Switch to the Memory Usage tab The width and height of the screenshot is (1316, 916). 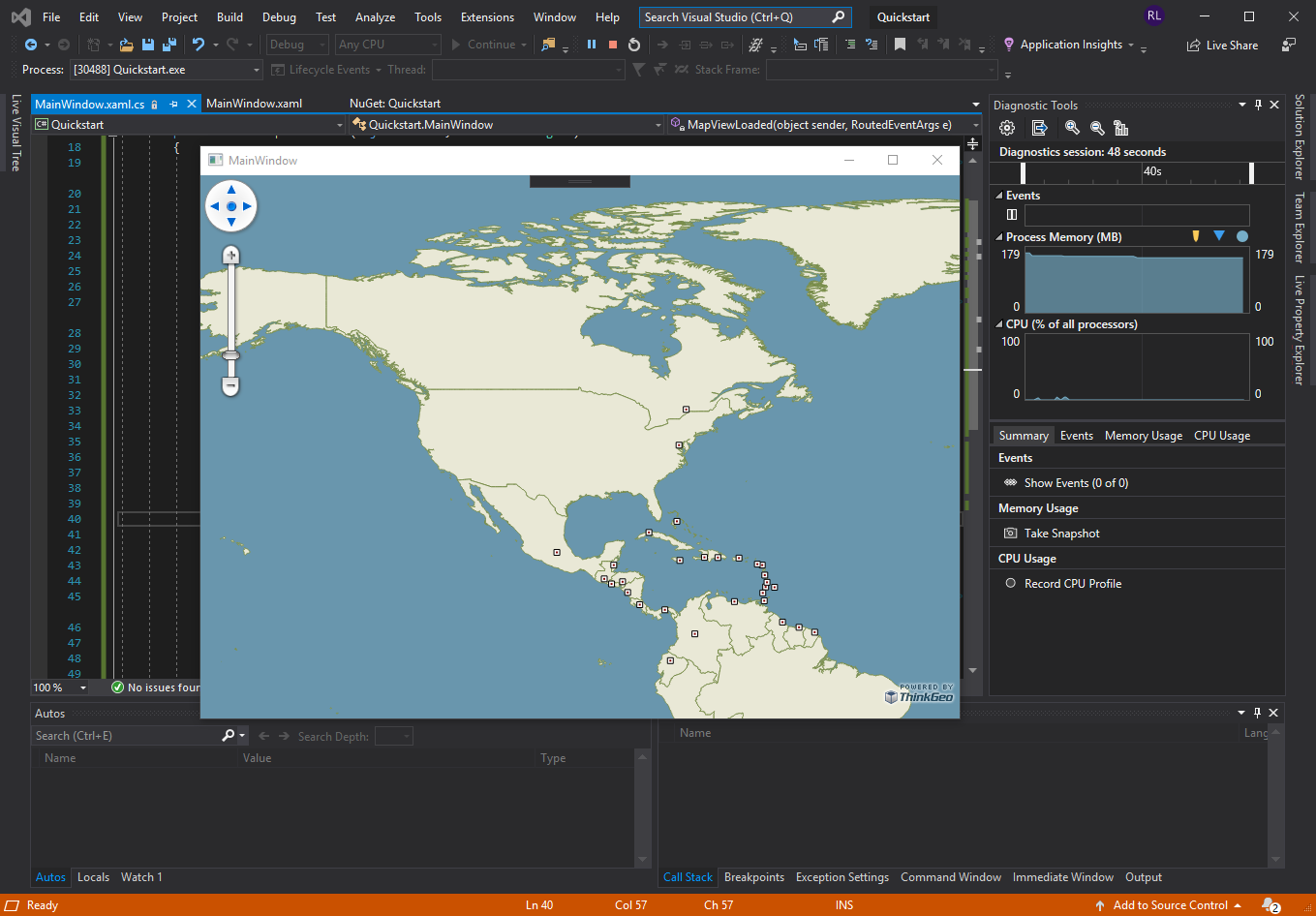pyautogui.click(x=1143, y=435)
